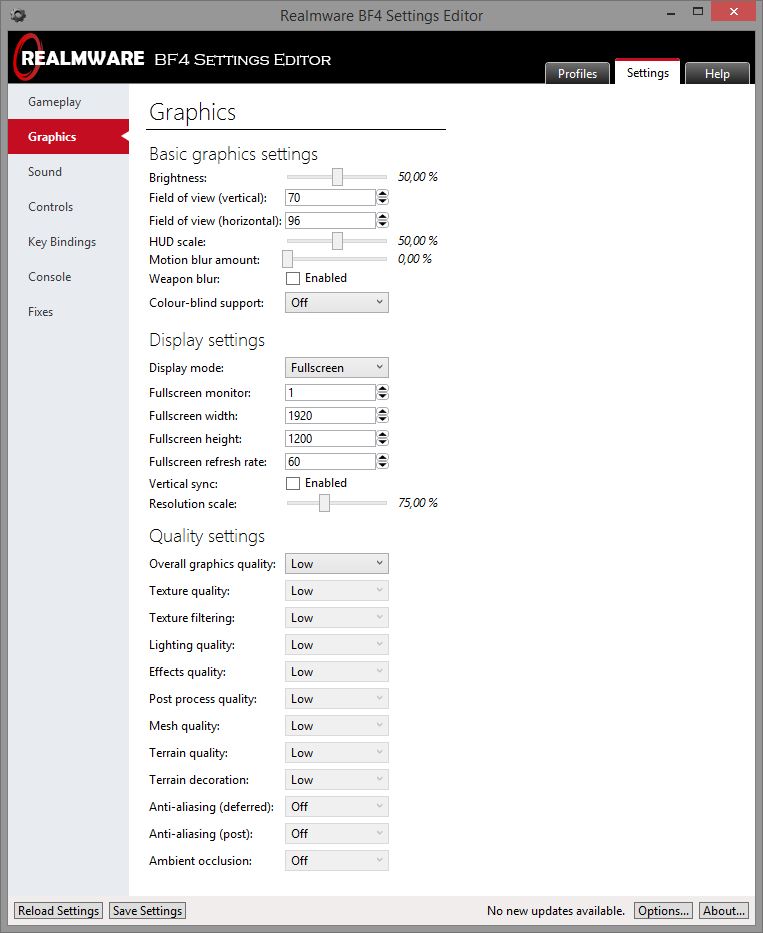Viewport: 763px width, 933px height.
Task: Open the Help tab
Action: (717, 73)
